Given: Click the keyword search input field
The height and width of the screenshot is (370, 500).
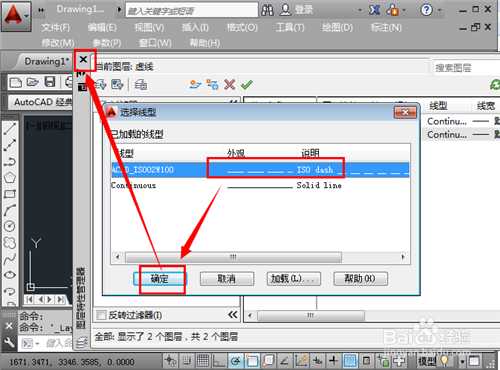Looking at the screenshot, I should point(192,10).
